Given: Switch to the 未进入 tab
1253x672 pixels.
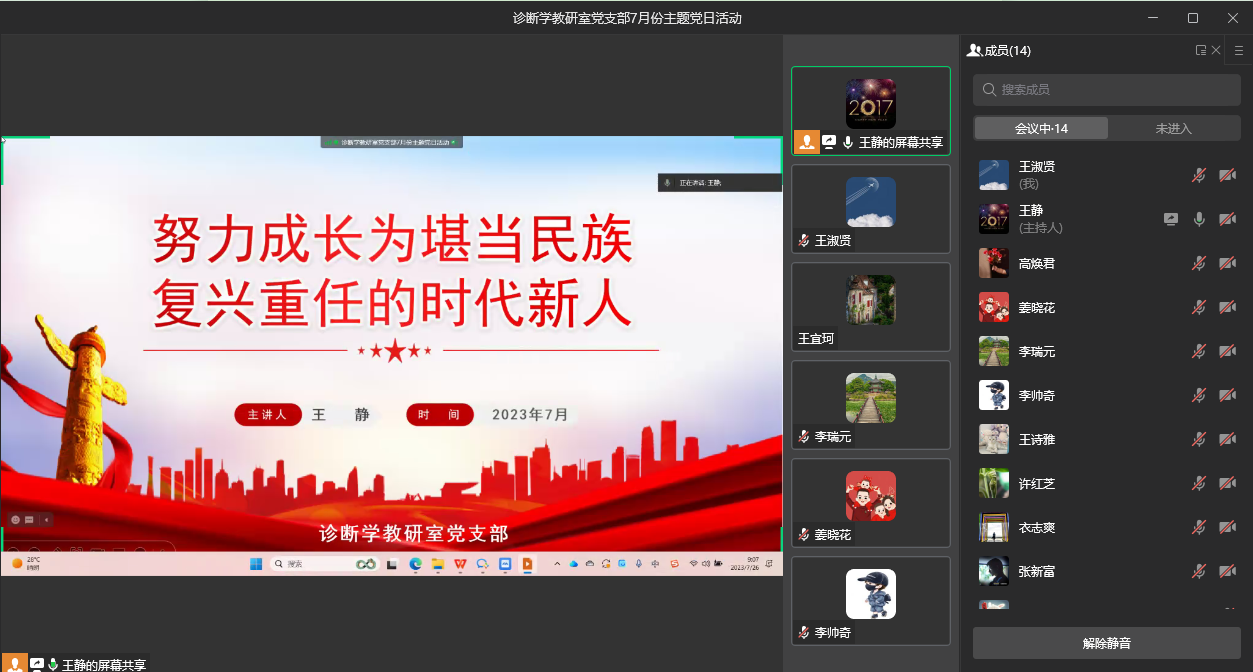Looking at the screenshot, I should tap(1174, 128).
